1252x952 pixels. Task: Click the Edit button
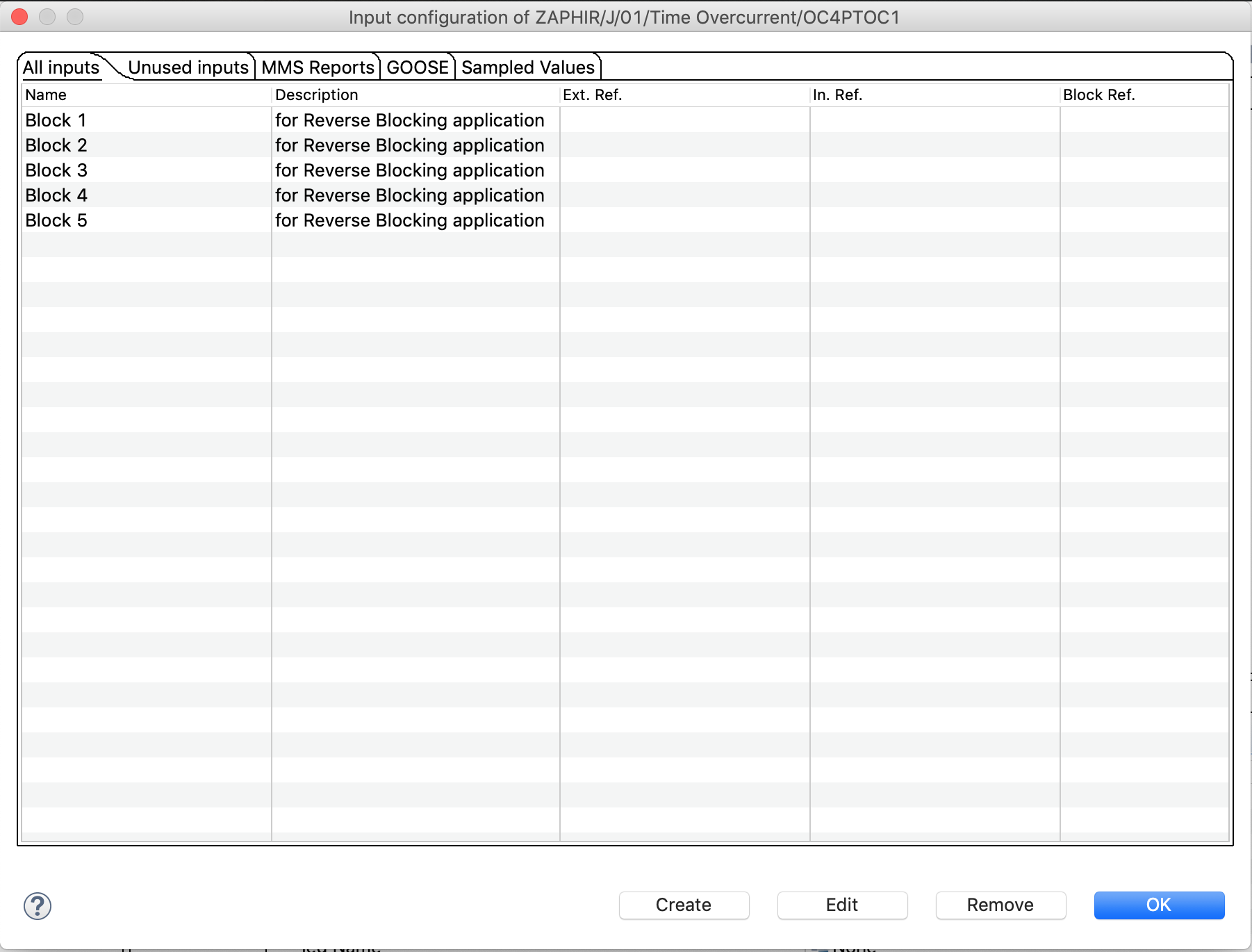point(842,905)
